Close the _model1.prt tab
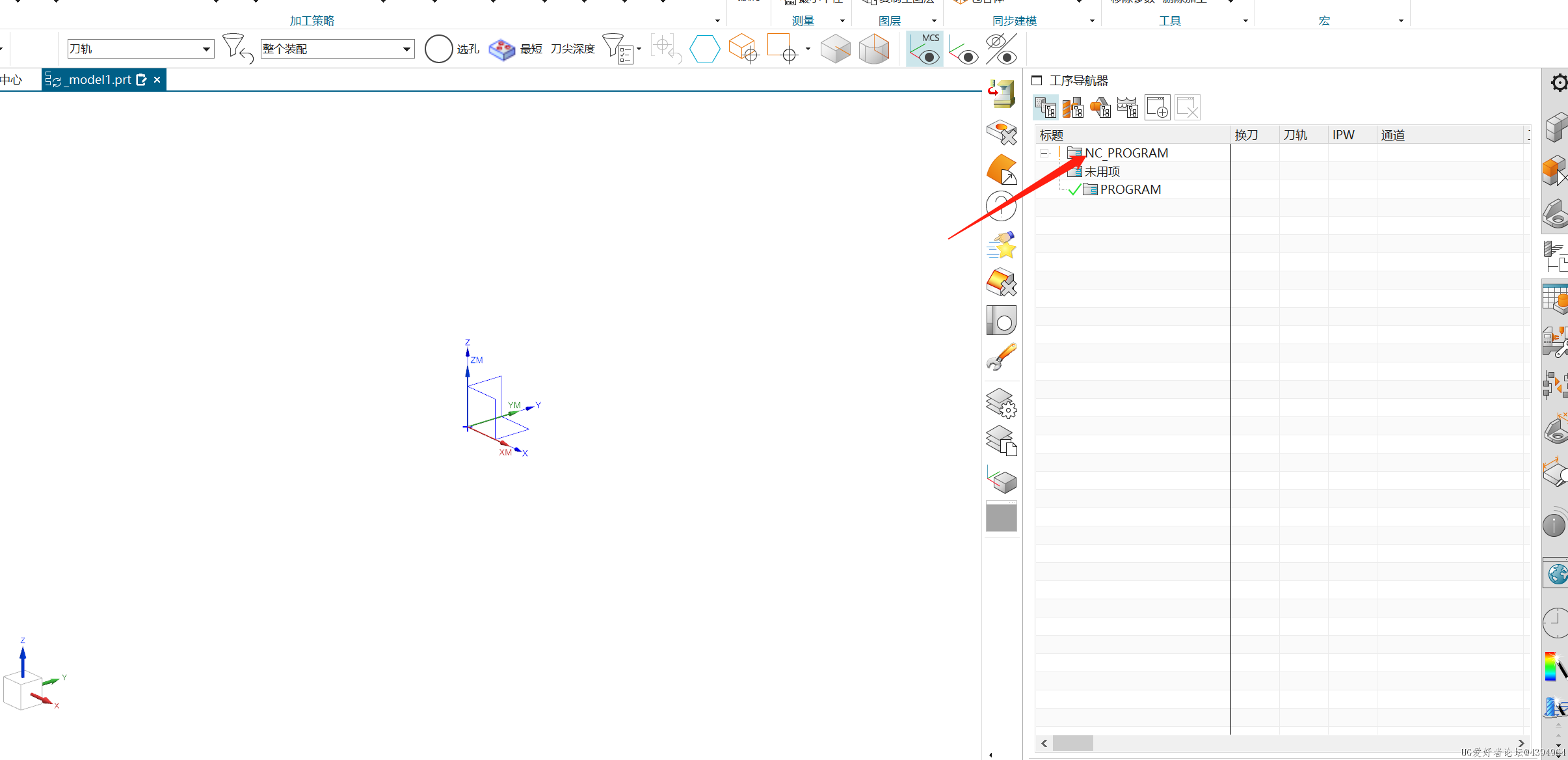This screenshot has height=760, width=1568. click(x=157, y=79)
